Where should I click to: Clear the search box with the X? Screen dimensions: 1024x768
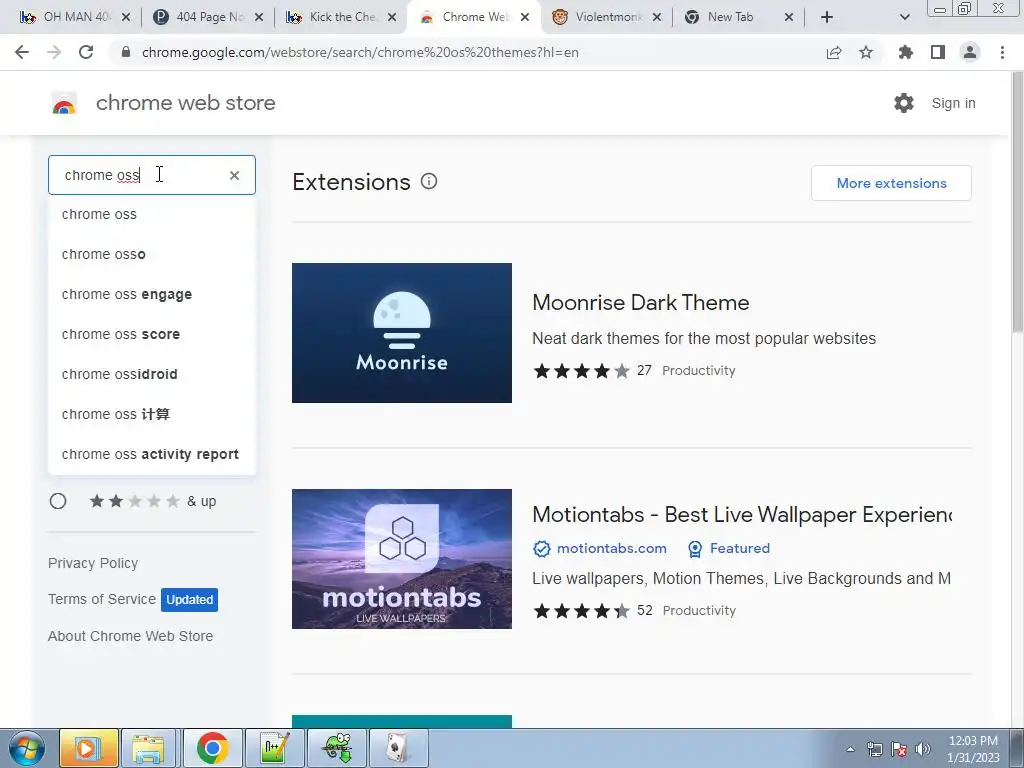[x=234, y=175]
